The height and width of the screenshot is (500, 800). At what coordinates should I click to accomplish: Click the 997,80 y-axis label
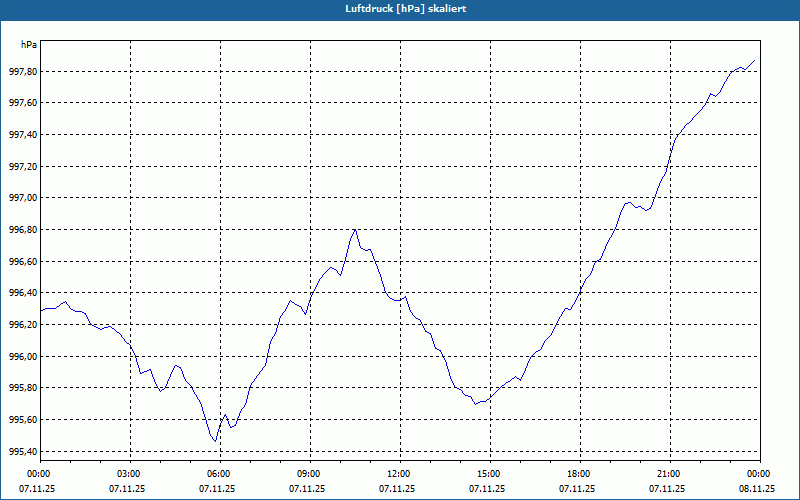point(23,71)
